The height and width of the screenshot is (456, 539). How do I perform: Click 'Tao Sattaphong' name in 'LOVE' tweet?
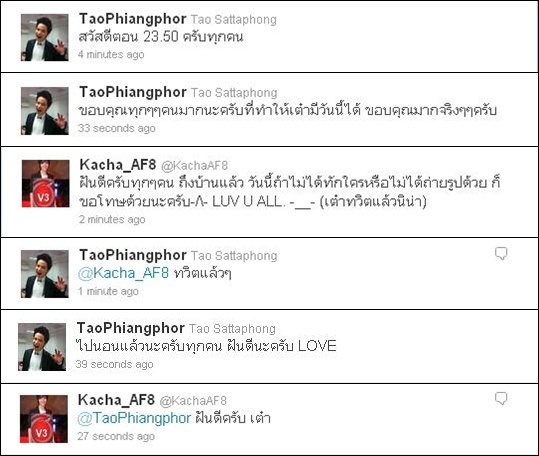(232, 329)
